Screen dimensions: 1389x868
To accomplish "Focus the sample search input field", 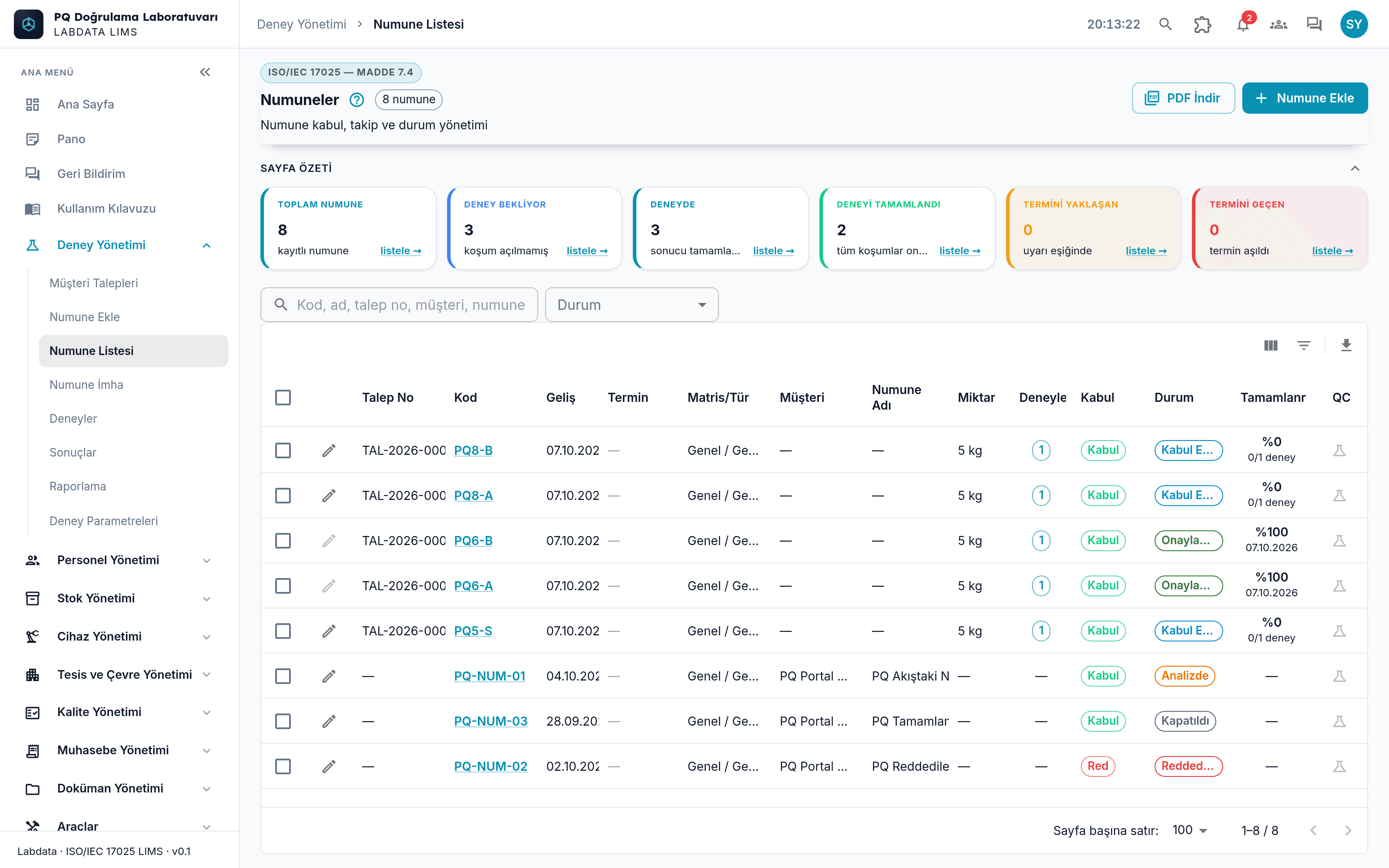I will click(x=399, y=305).
